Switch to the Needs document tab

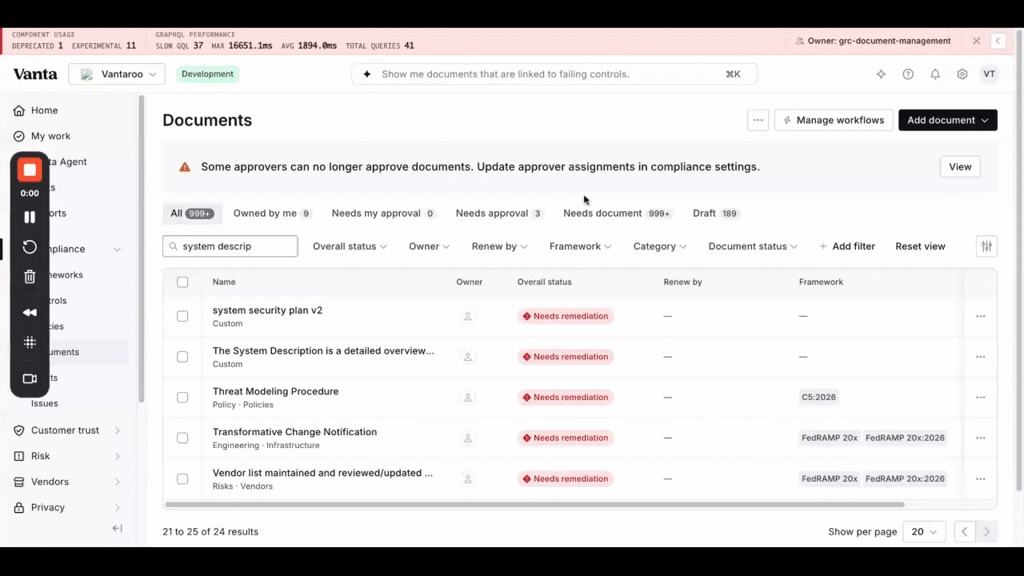[x=617, y=214]
